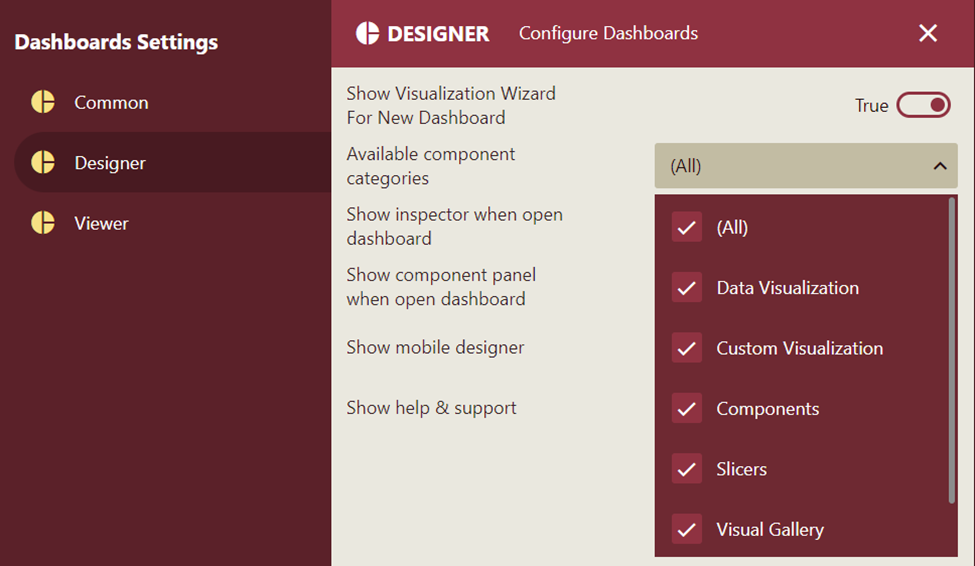This screenshot has height=566, width=975.
Task: Click the Common pie chart icon
Action: (43, 102)
